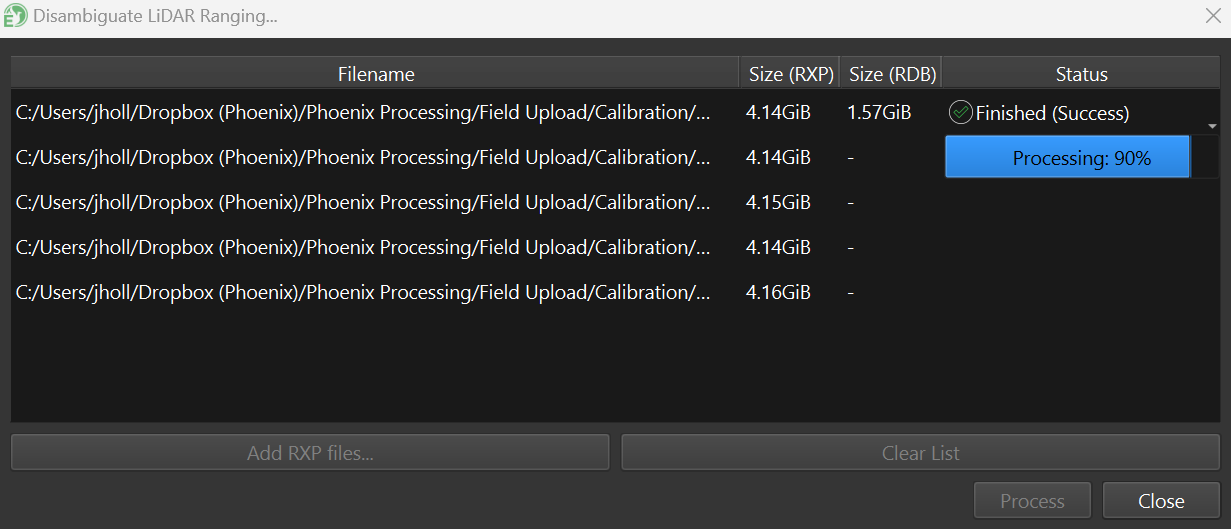Click the Add RXP files... button
The width and height of the screenshot is (1231, 529).
click(310, 453)
